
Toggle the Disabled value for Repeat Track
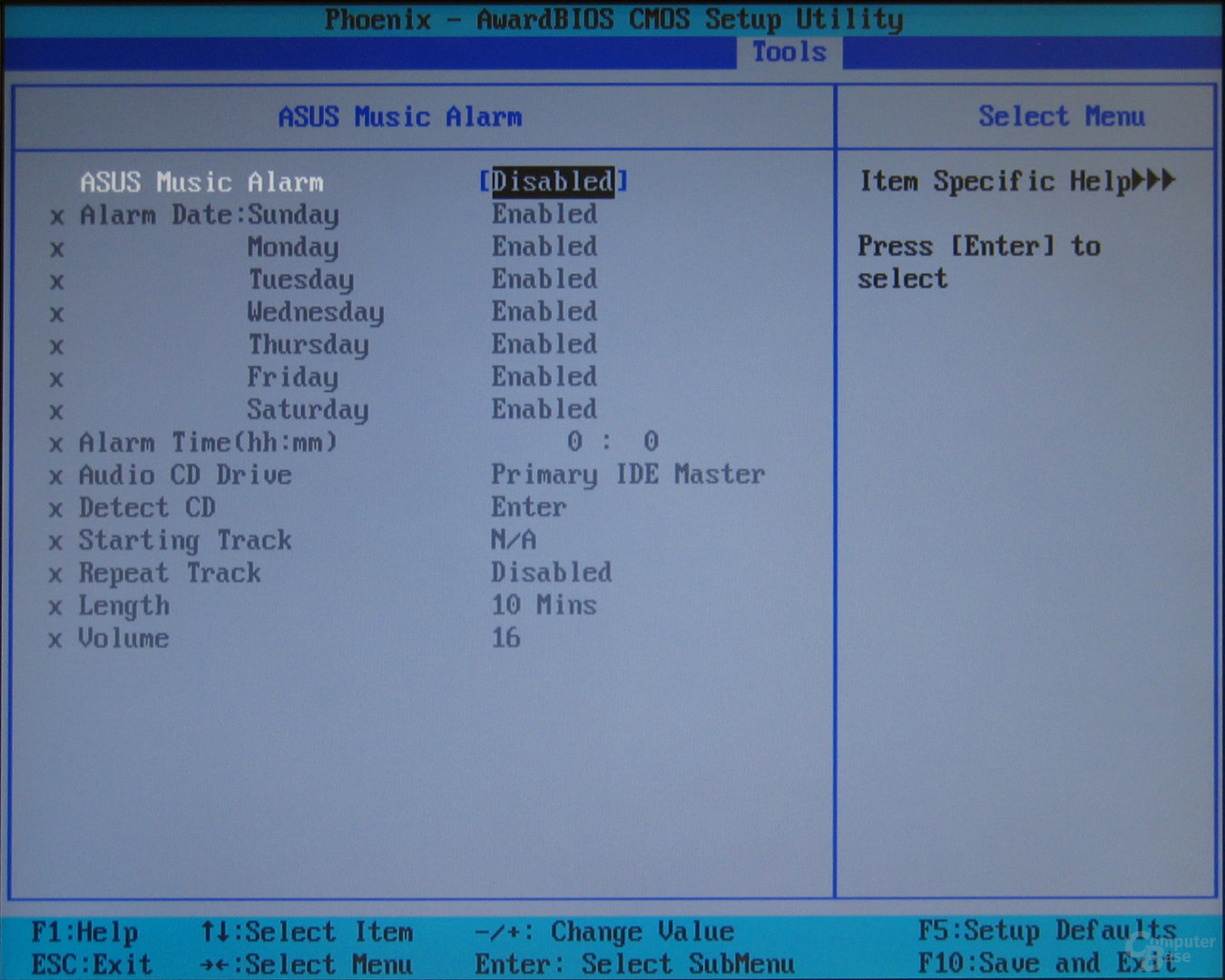552,573
